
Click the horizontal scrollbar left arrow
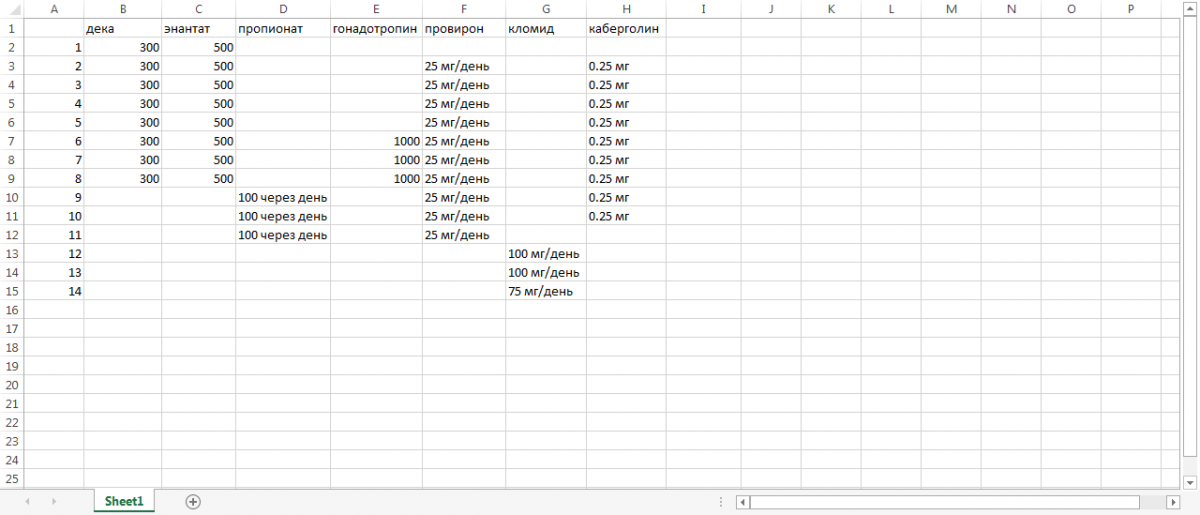[x=742, y=502]
